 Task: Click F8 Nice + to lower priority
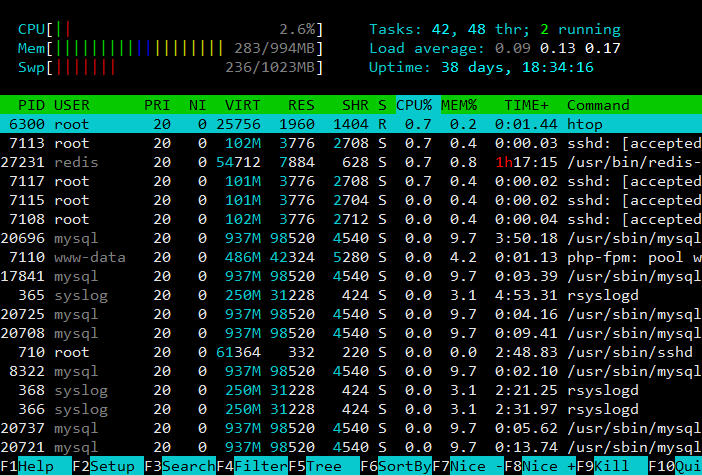tap(540, 467)
